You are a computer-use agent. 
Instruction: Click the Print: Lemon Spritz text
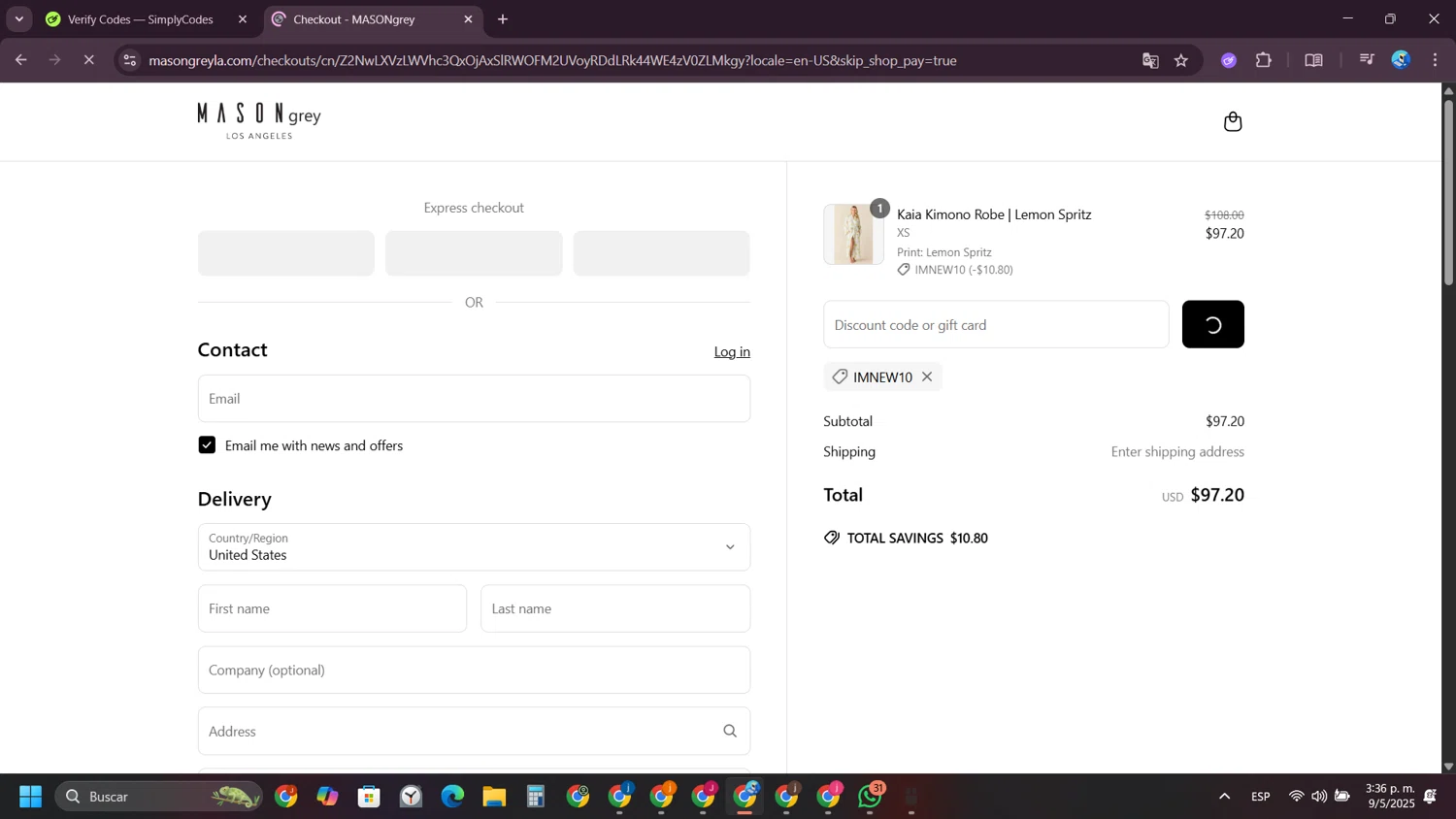tap(944, 252)
